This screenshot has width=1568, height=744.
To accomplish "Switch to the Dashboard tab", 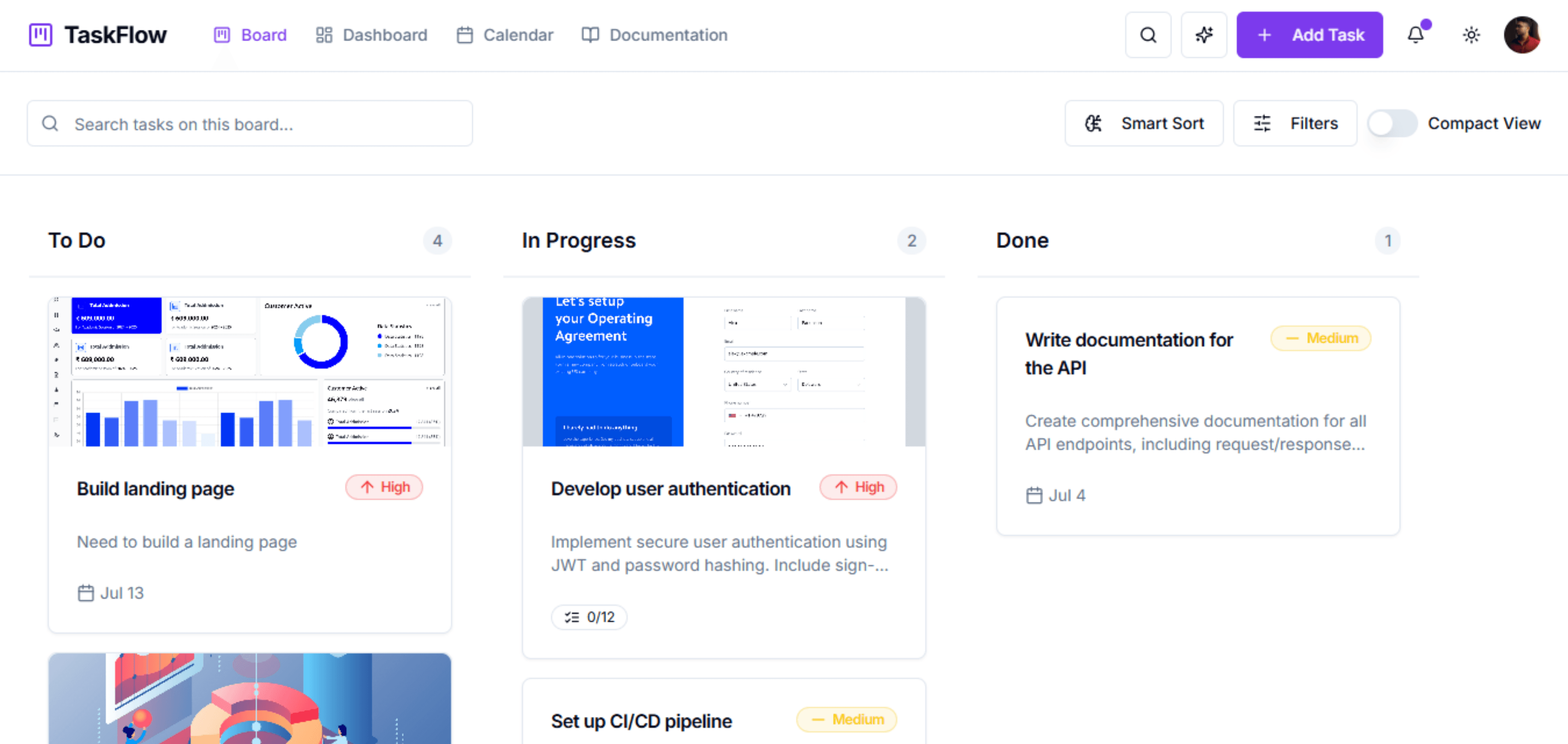I will pyautogui.click(x=371, y=35).
